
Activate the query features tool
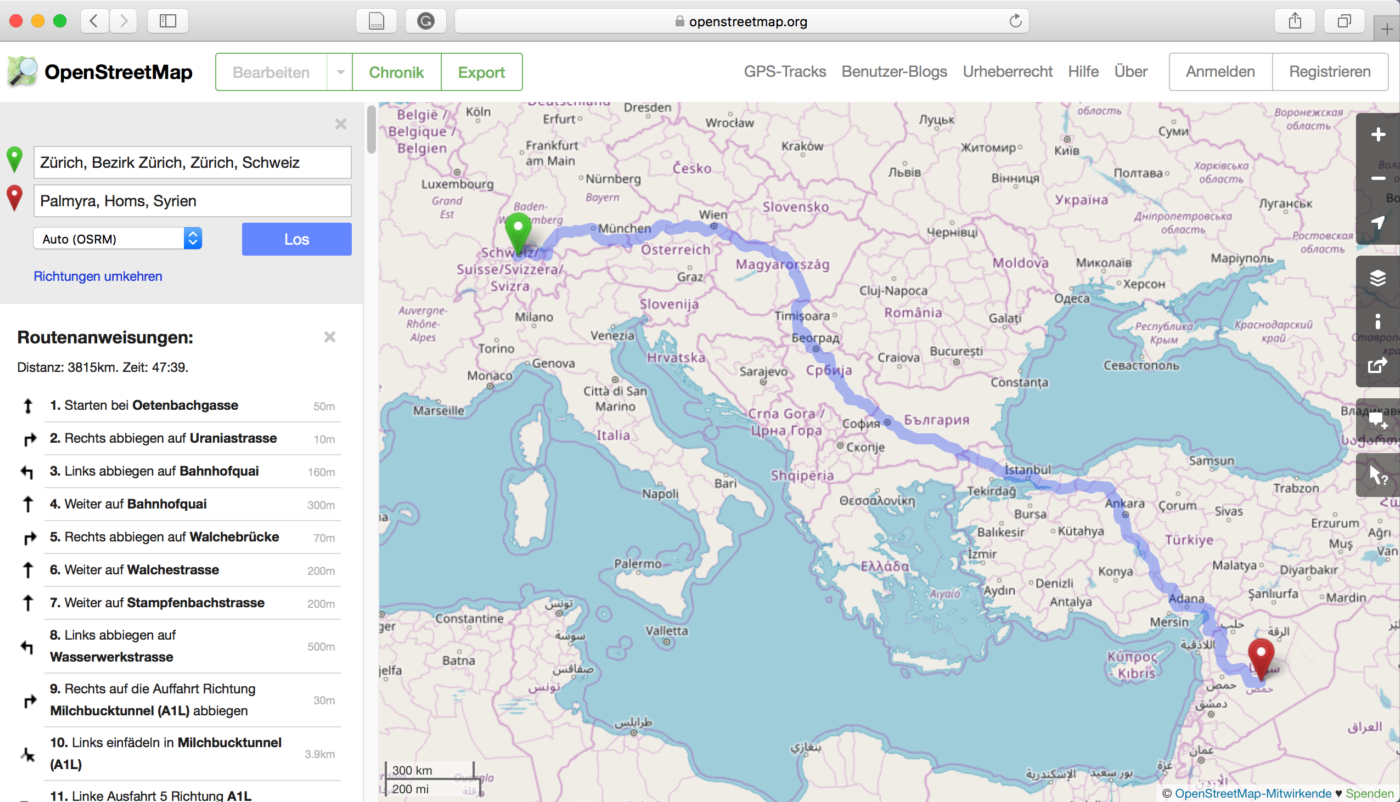pos(1378,476)
